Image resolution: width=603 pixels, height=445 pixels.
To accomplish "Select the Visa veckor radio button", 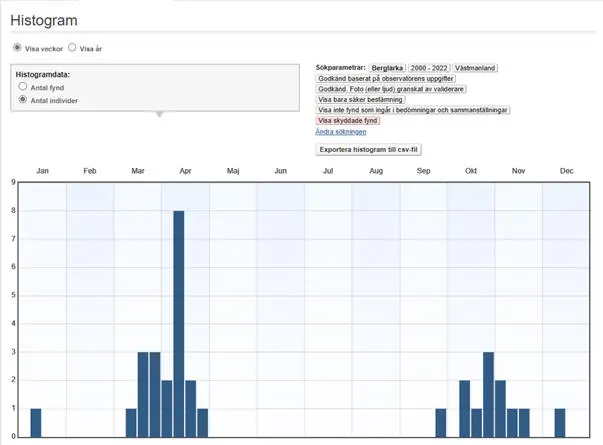I will click(x=17, y=47).
